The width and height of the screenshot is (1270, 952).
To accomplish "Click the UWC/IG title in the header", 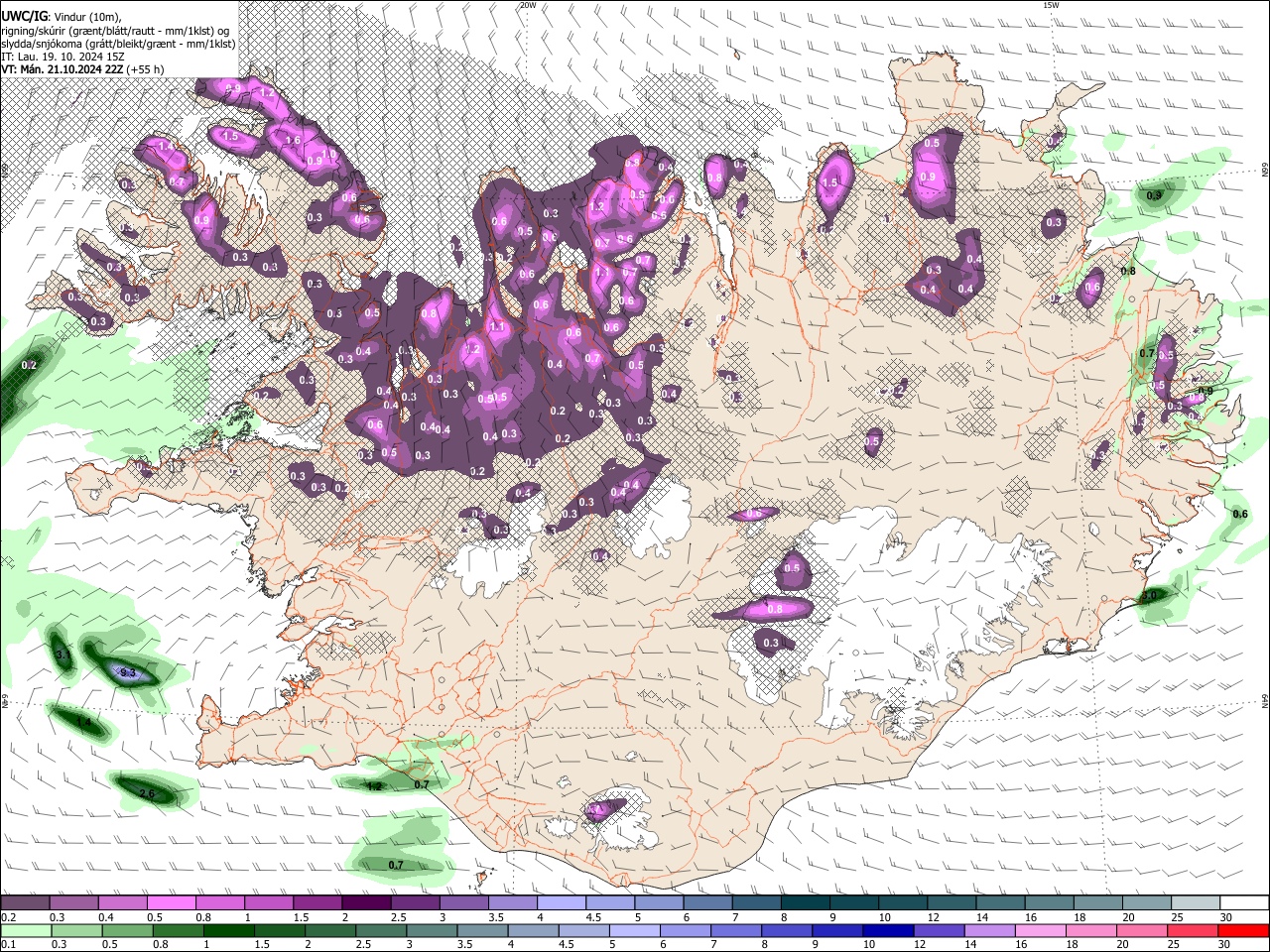I will pyautogui.click(x=23, y=15).
